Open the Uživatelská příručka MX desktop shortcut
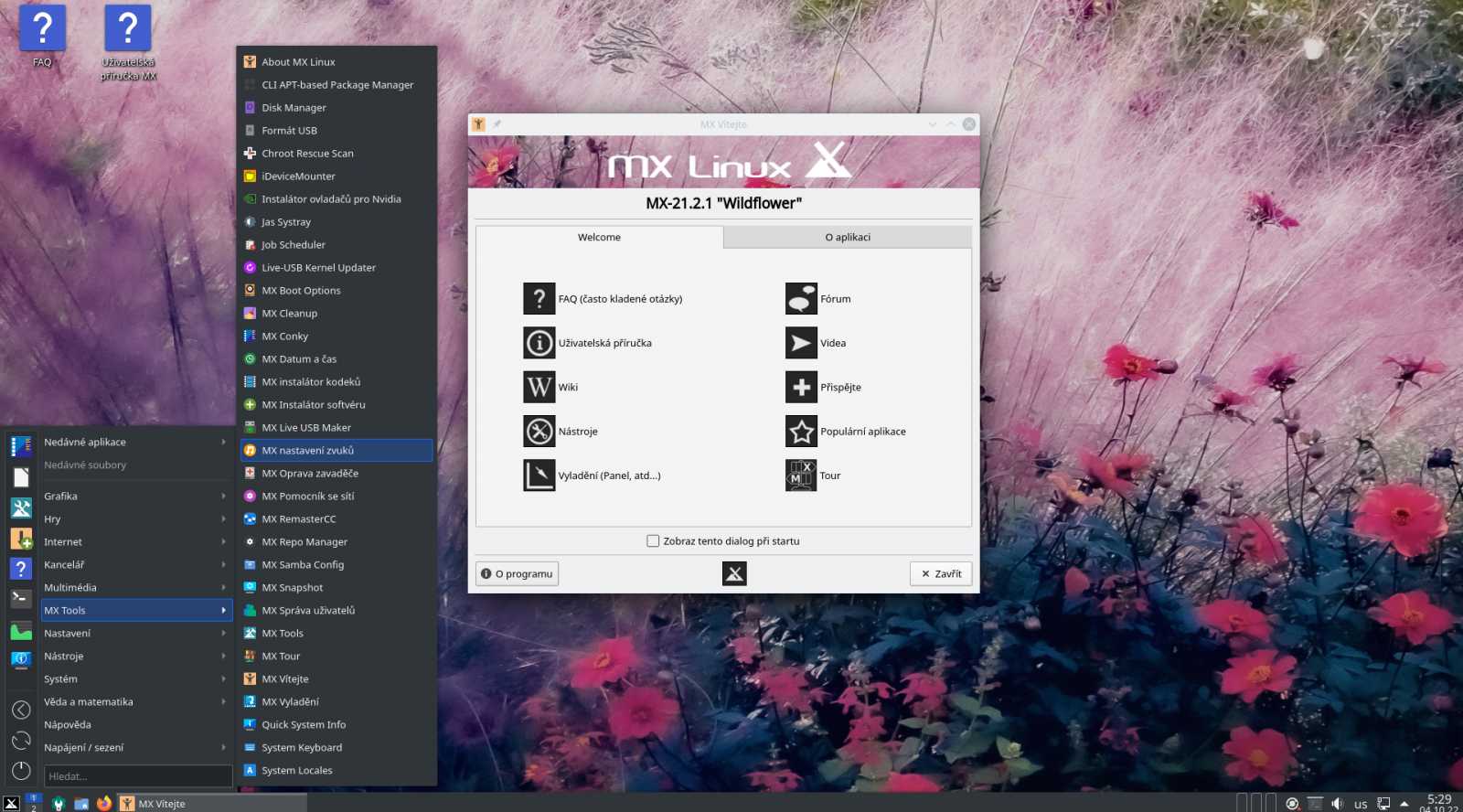 coord(128,43)
